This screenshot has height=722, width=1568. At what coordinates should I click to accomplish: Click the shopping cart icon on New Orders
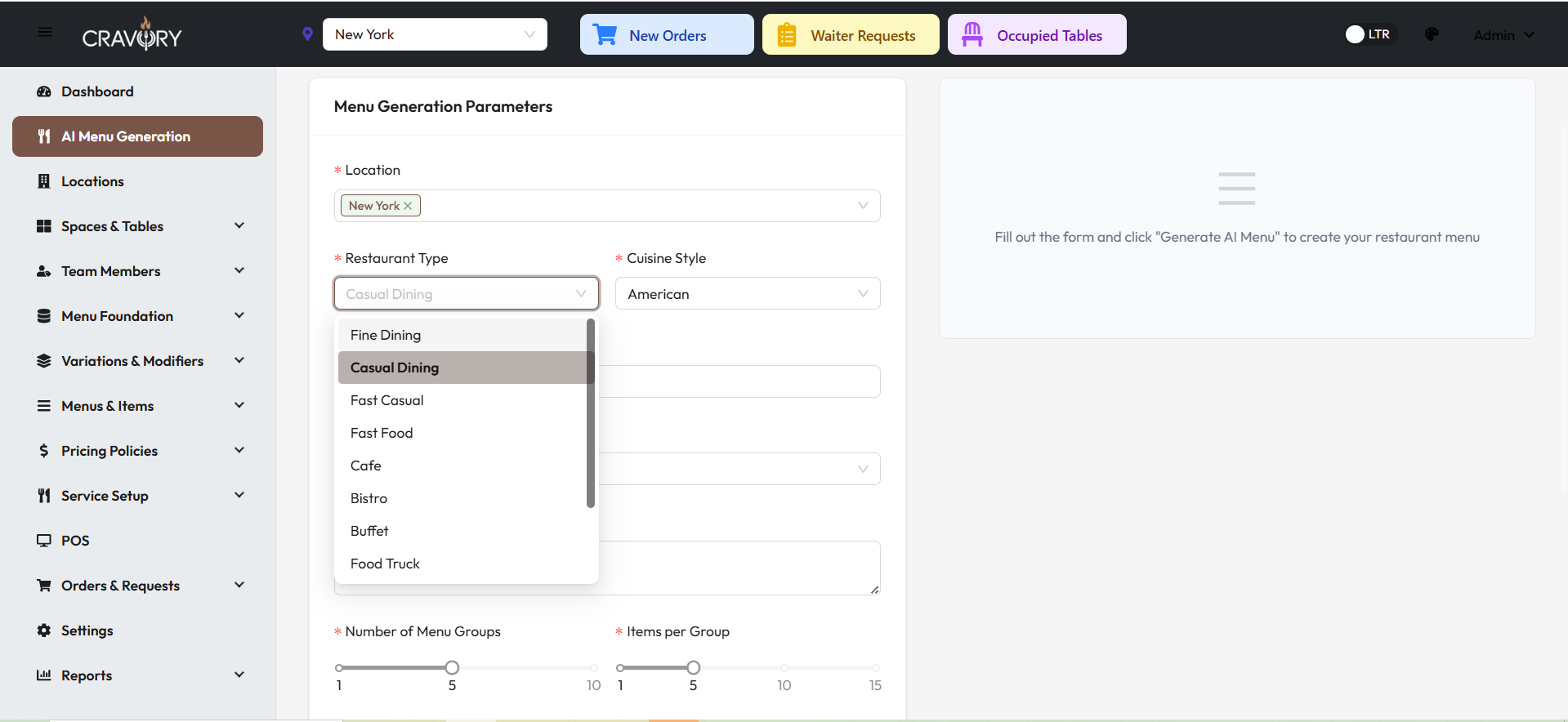tap(605, 35)
